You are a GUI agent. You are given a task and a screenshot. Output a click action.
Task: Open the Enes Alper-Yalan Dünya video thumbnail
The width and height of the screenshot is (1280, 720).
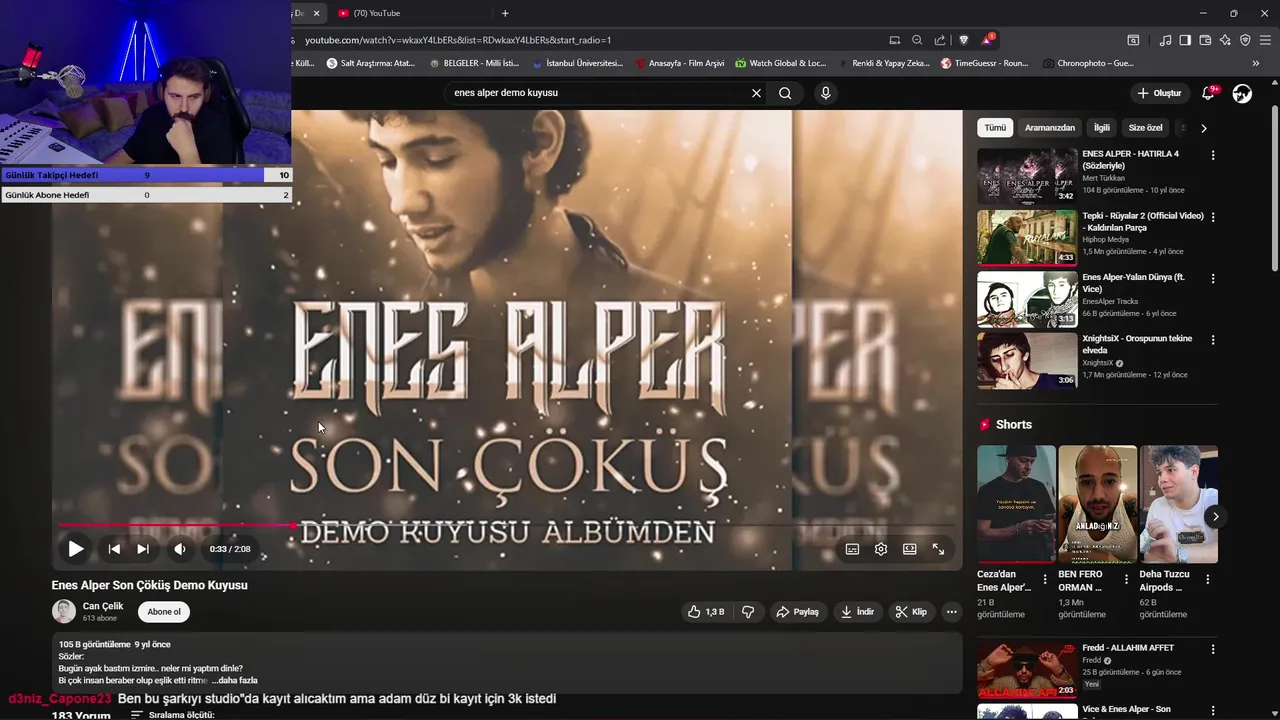pos(1027,299)
